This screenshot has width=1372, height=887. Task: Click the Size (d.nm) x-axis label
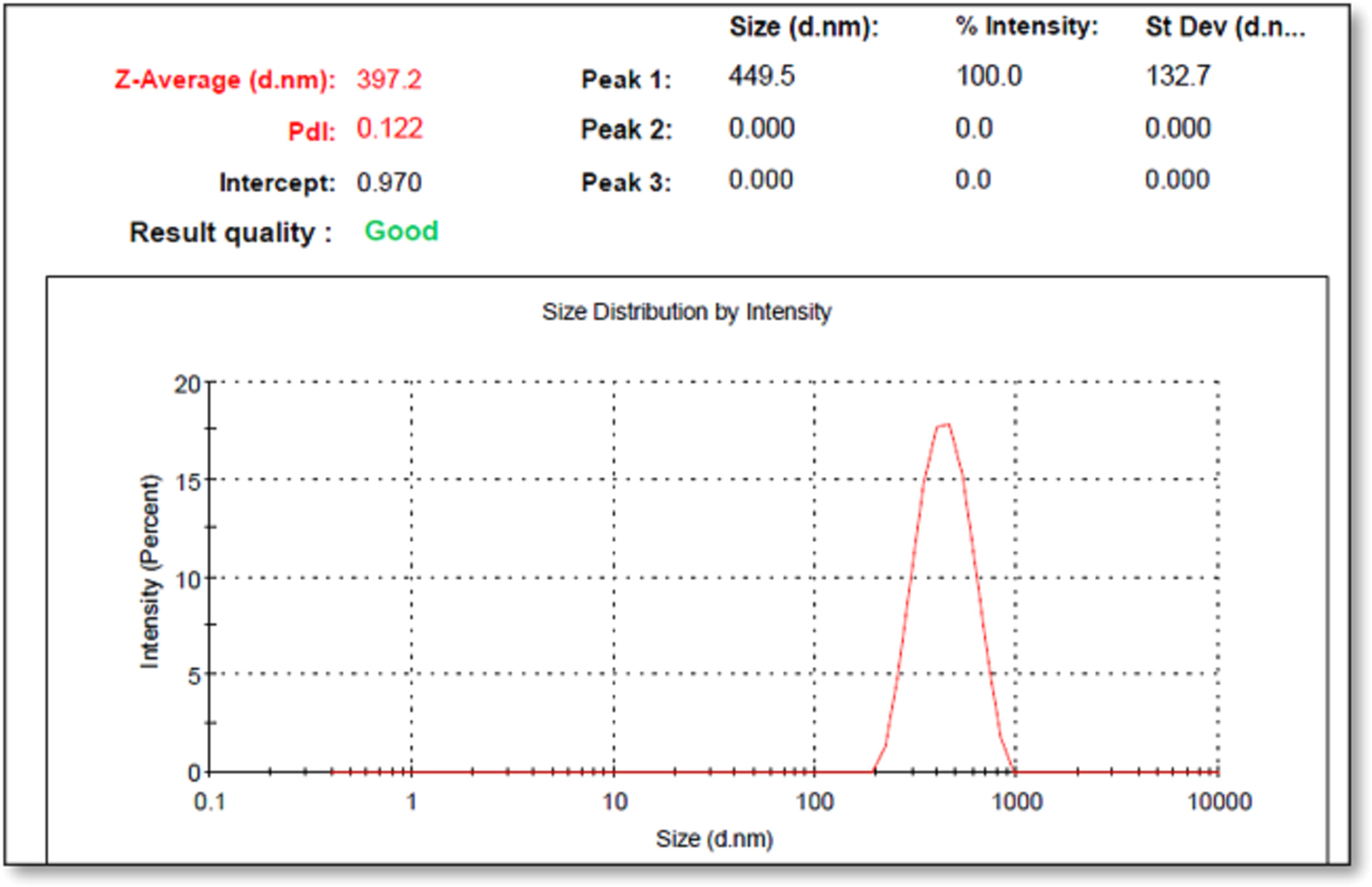pyautogui.click(x=715, y=839)
